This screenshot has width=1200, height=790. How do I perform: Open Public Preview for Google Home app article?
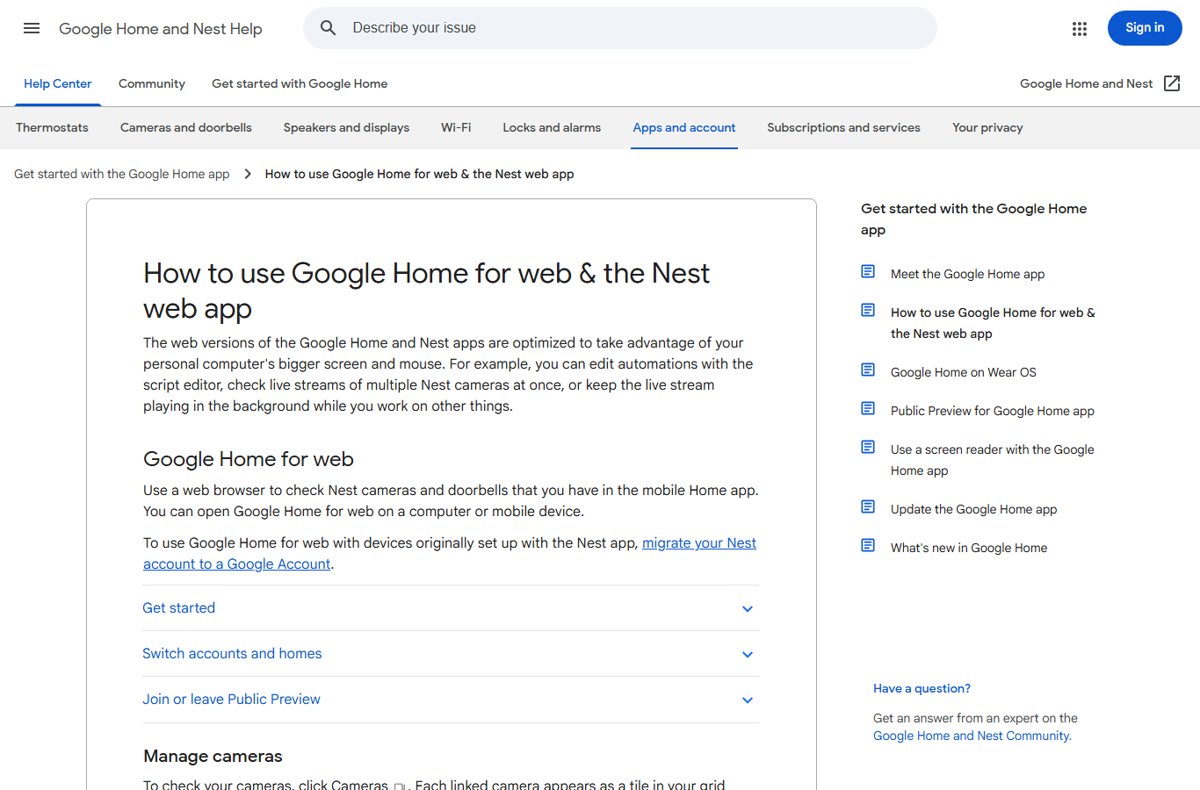tap(993, 411)
